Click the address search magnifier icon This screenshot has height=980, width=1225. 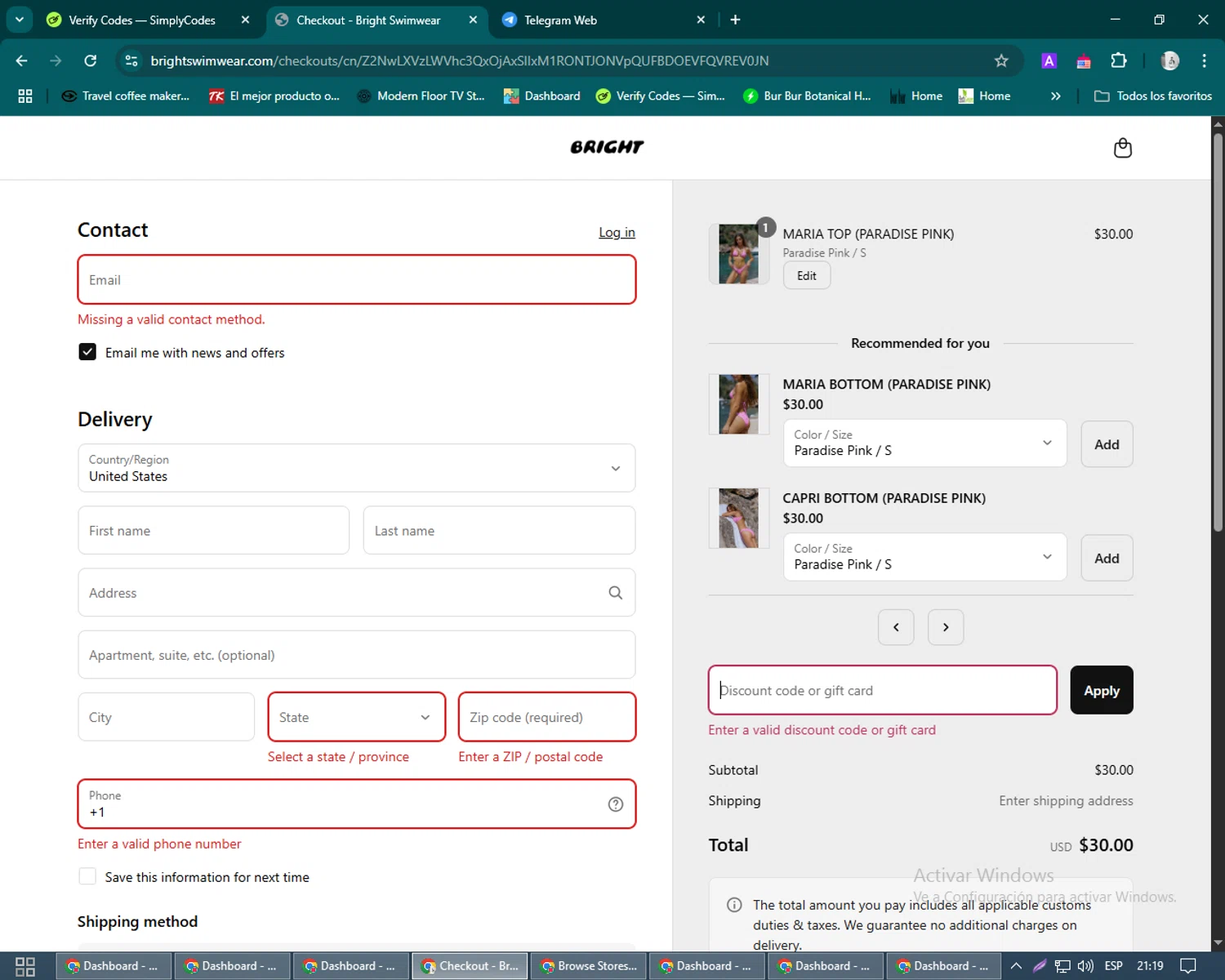(615, 593)
